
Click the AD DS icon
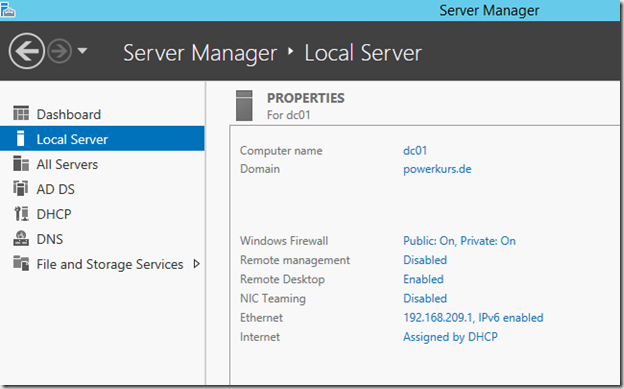point(21,188)
